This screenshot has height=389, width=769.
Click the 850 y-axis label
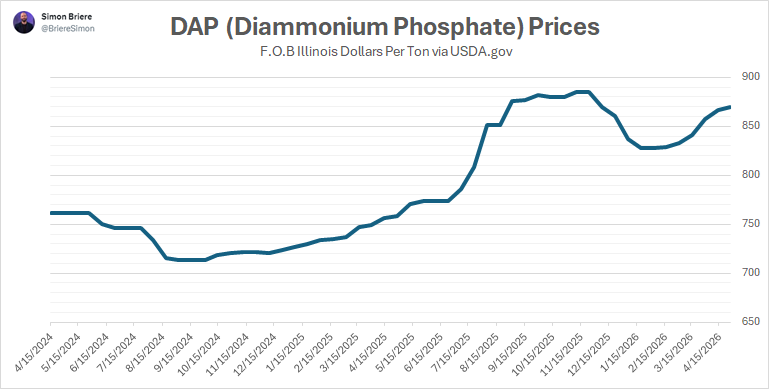(x=748, y=126)
